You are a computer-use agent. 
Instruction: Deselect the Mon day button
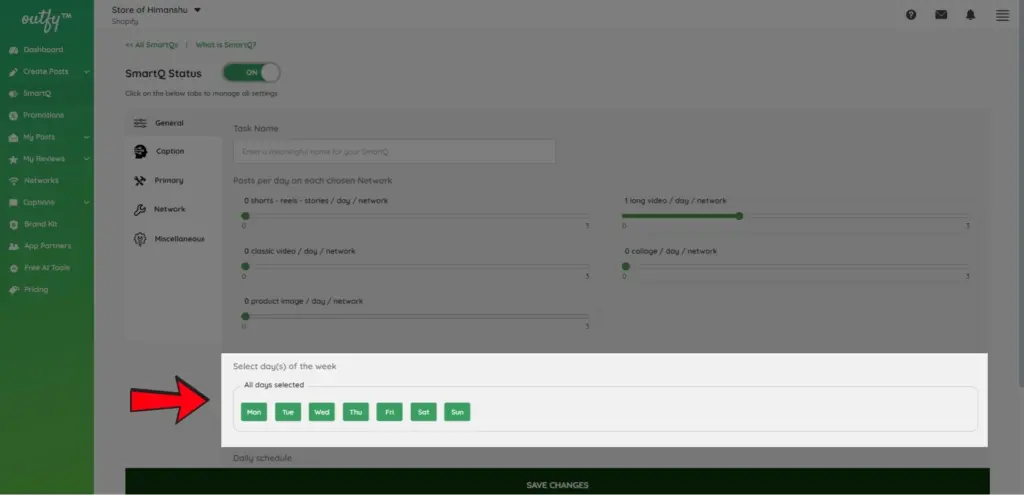[254, 412]
